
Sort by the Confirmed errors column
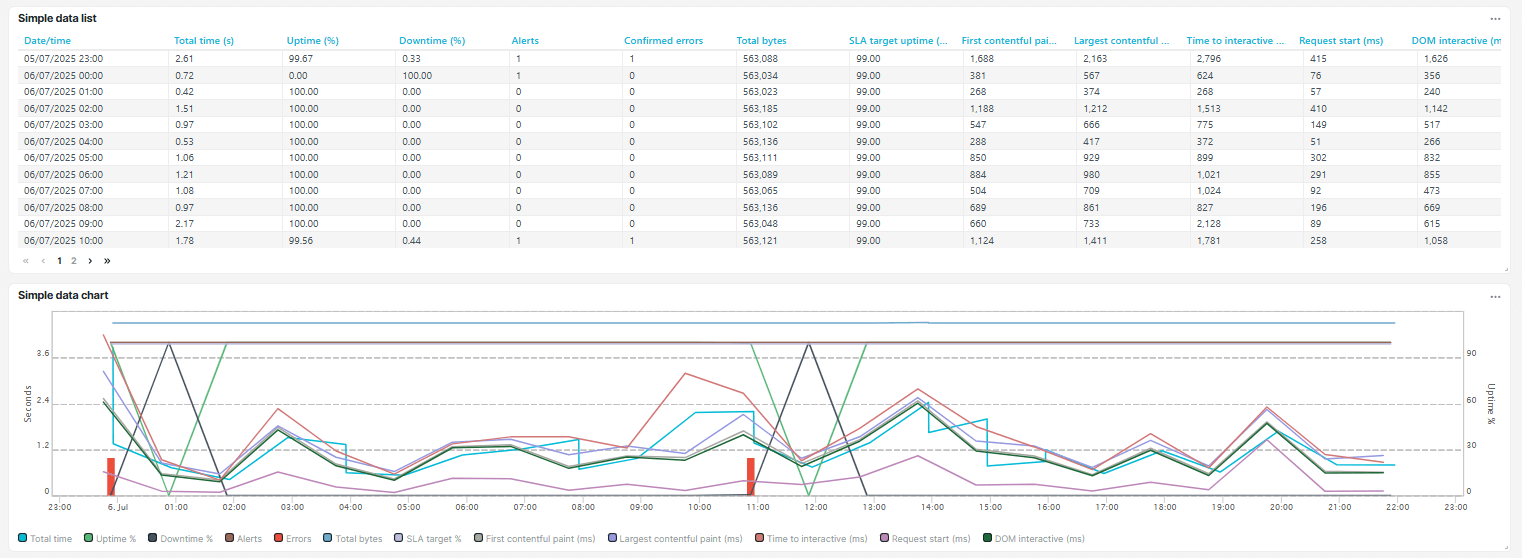click(x=663, y=41)
